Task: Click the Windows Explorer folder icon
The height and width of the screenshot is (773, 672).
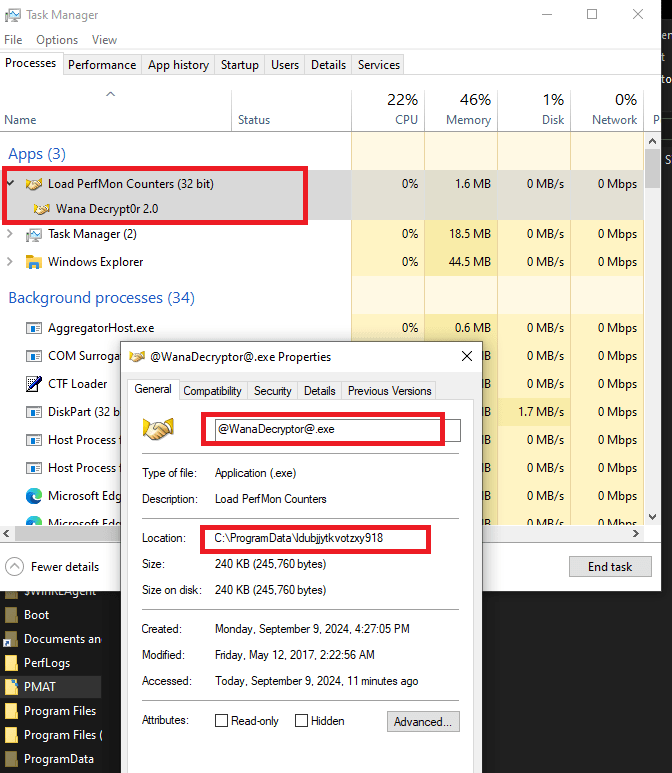Action: pyautogui.click(x=34, y=262)
